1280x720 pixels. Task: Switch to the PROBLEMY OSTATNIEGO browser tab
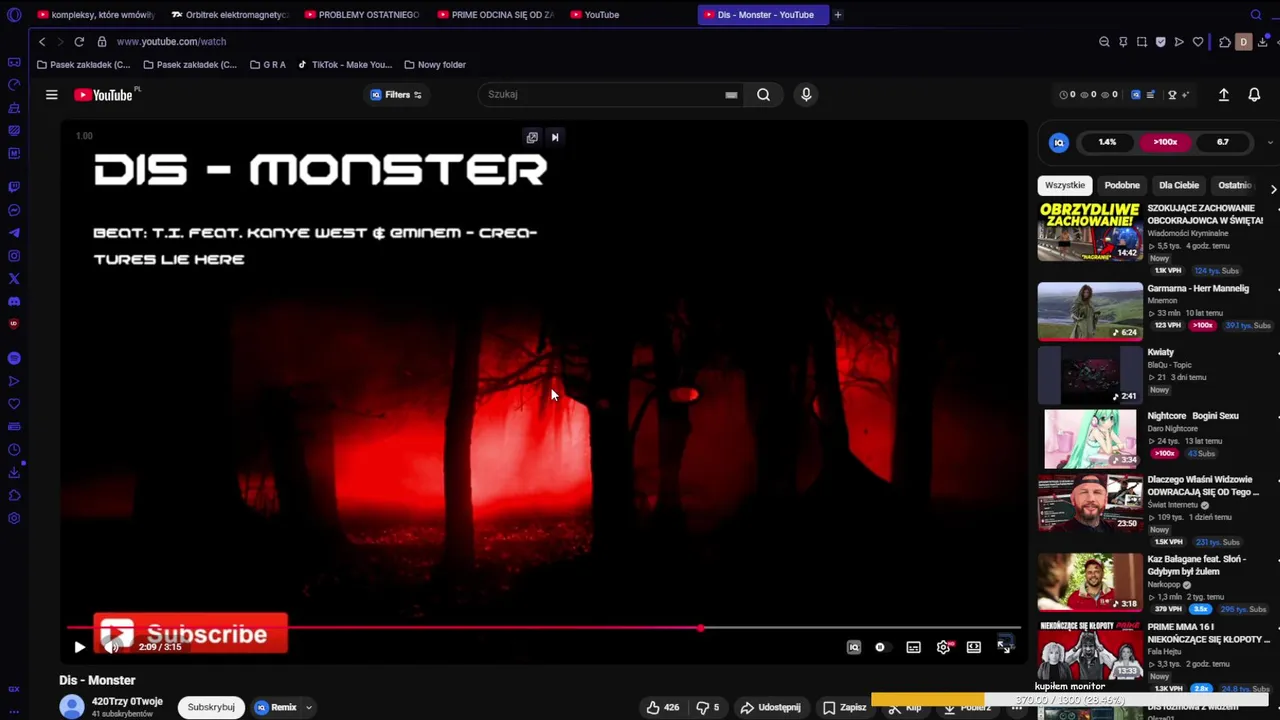point(362,15)
